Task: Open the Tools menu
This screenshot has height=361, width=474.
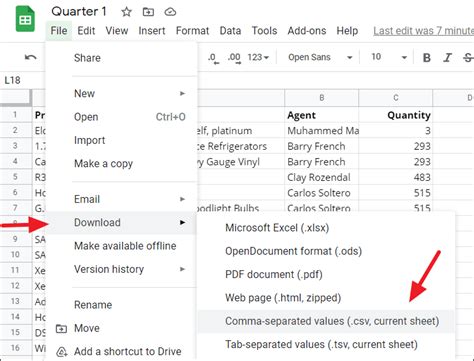Action: coord(264,31)
